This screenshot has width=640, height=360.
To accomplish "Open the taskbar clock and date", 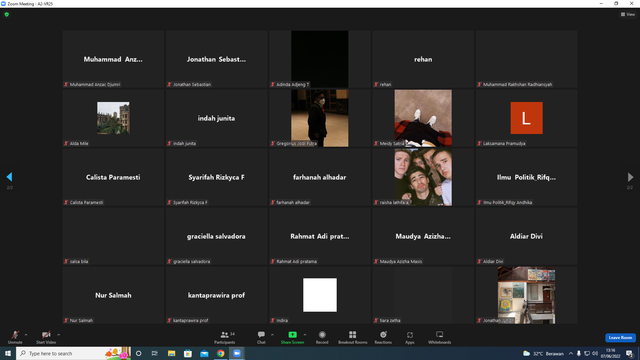I will pyautogui.click(x=610, y=353).
